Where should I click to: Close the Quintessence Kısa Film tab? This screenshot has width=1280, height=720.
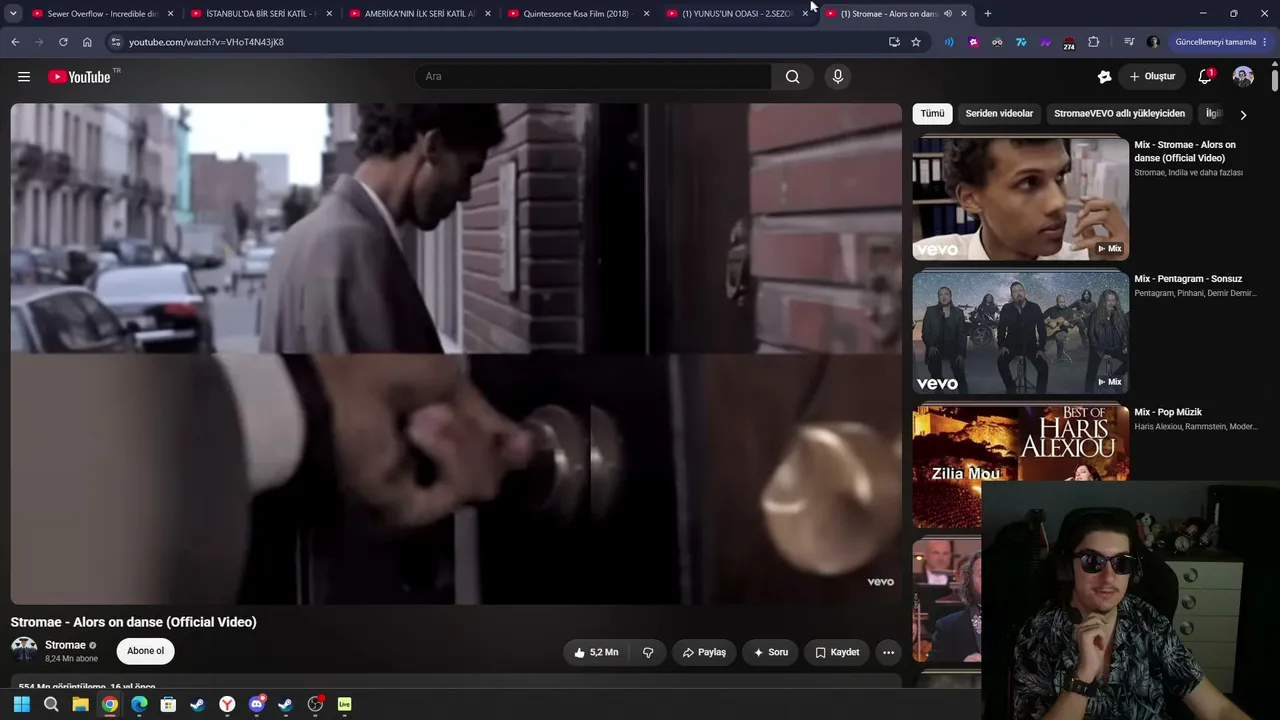646,14
